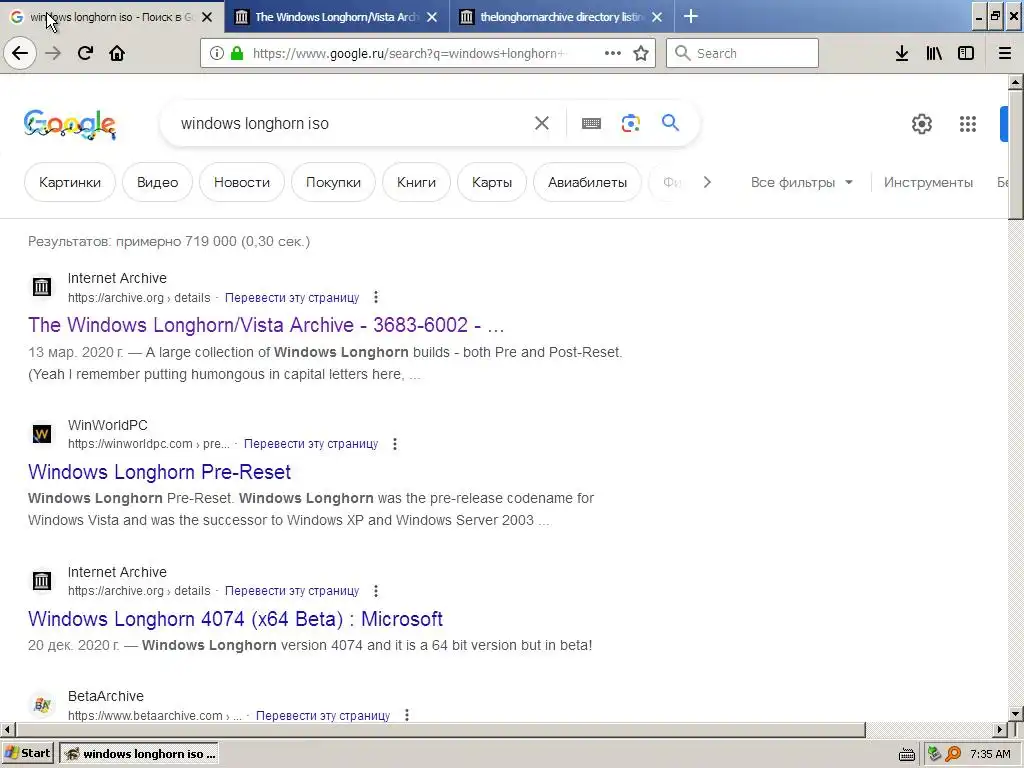Expand the Все фильтры dropdown
Viewport: 1024px width, 768px height.
[x=802, y=182]
